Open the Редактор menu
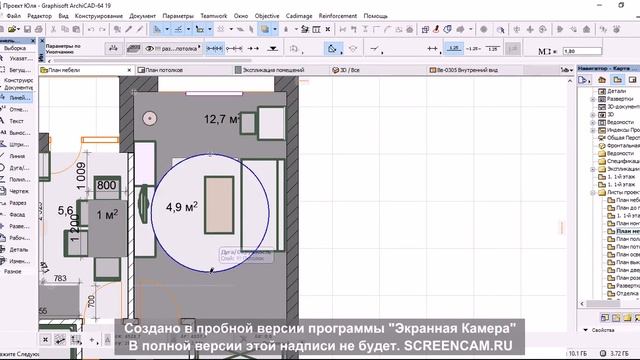The height and width of the screenshot is (360, 640). coord(40,16)
